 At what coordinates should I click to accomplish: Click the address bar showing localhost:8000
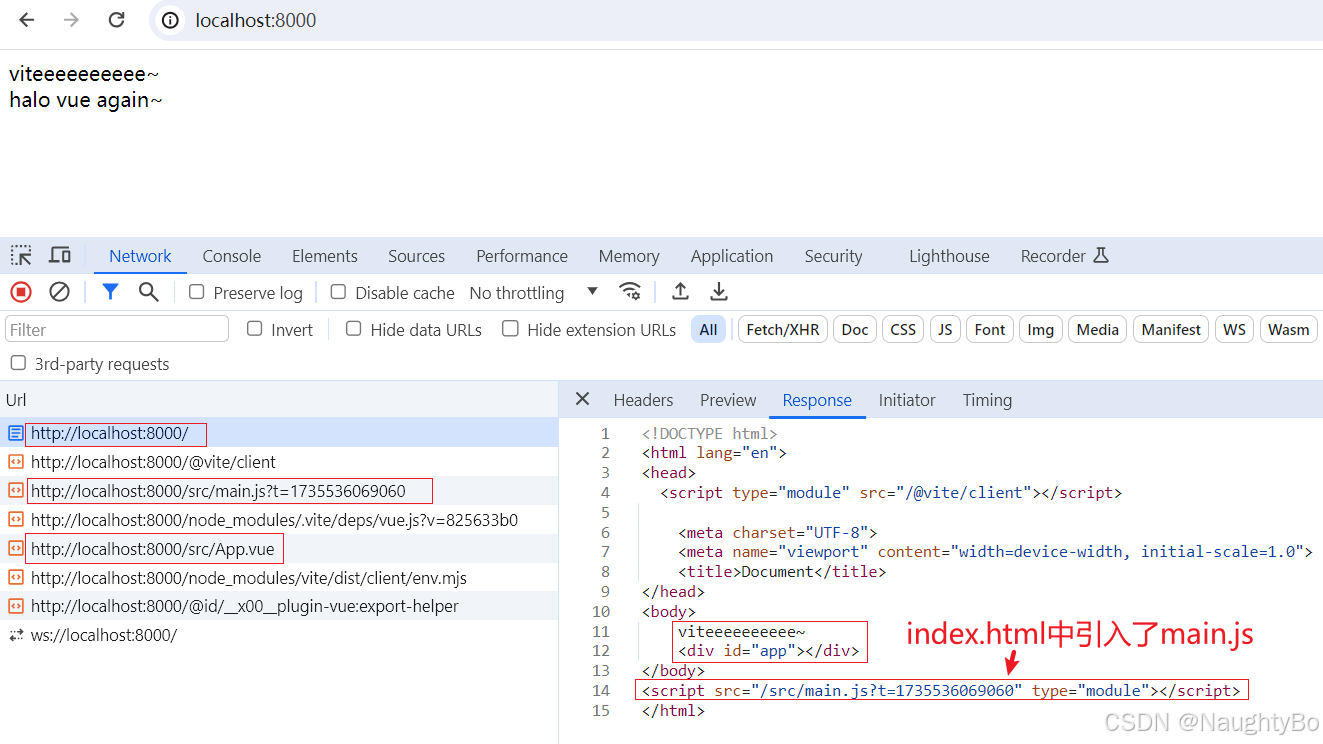point(736,20)
